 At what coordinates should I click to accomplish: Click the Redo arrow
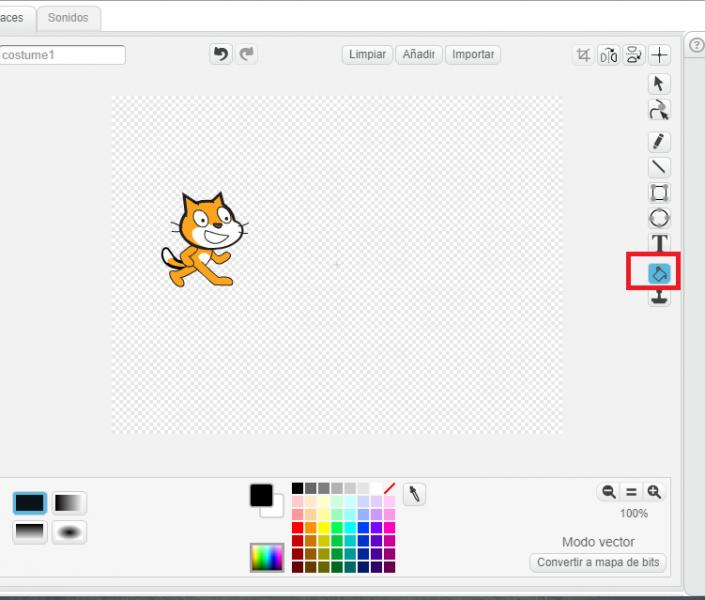pyautogui.click(x=246, y=54)
